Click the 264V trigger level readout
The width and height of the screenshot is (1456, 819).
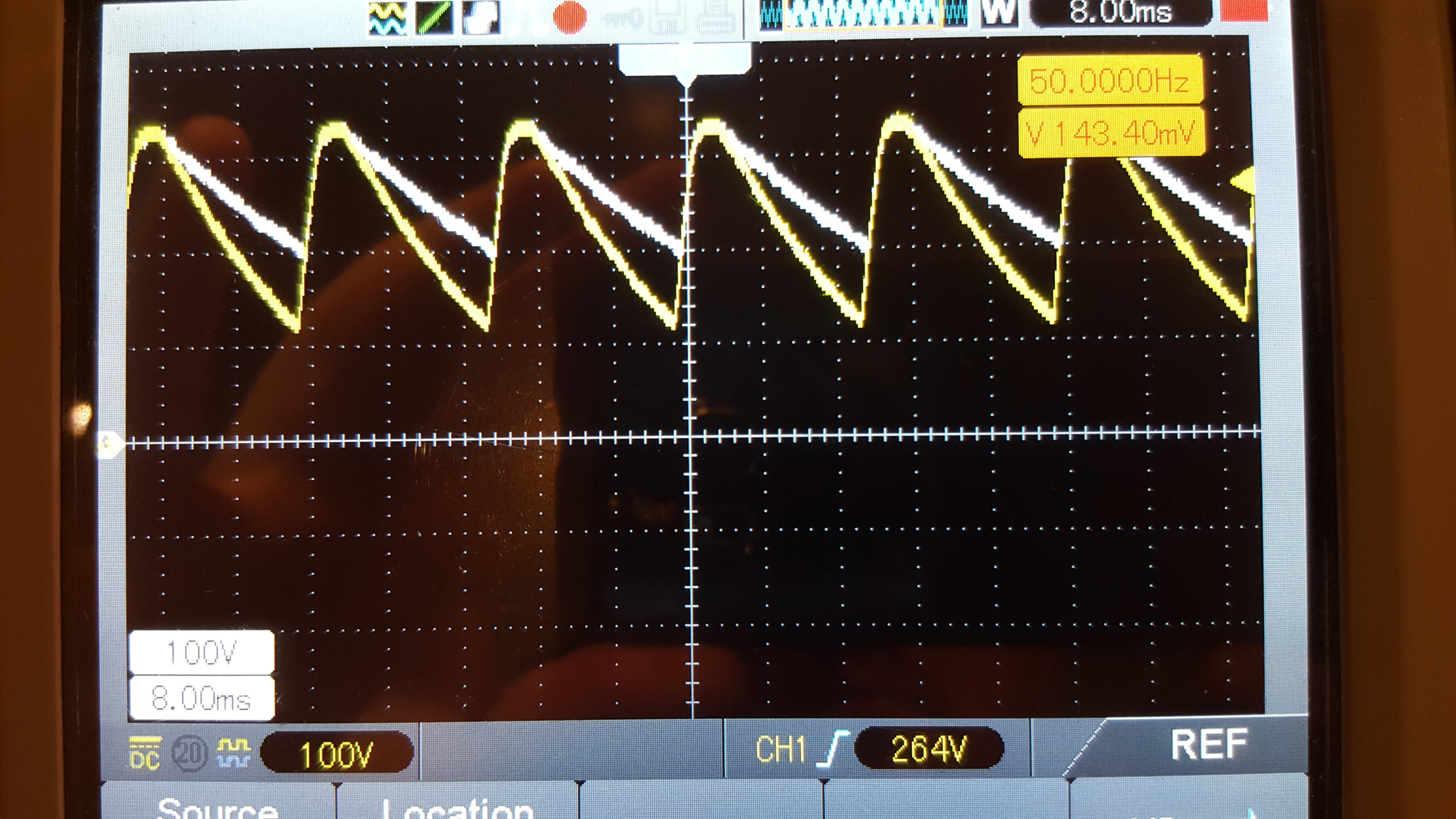pyautogui.click(x=929, y=748)
